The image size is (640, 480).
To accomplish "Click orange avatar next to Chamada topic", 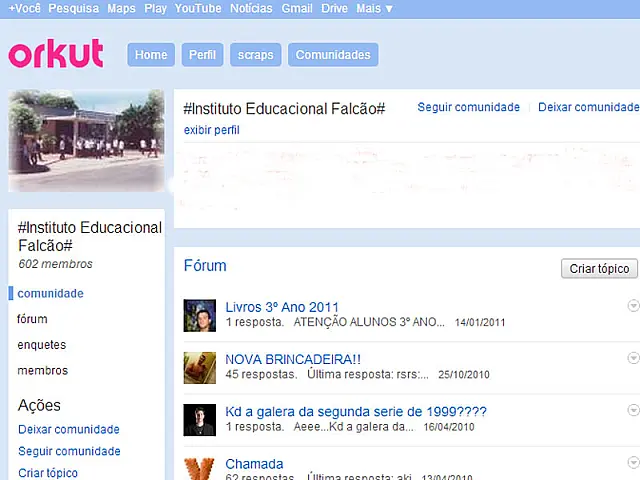I will 200,469.
